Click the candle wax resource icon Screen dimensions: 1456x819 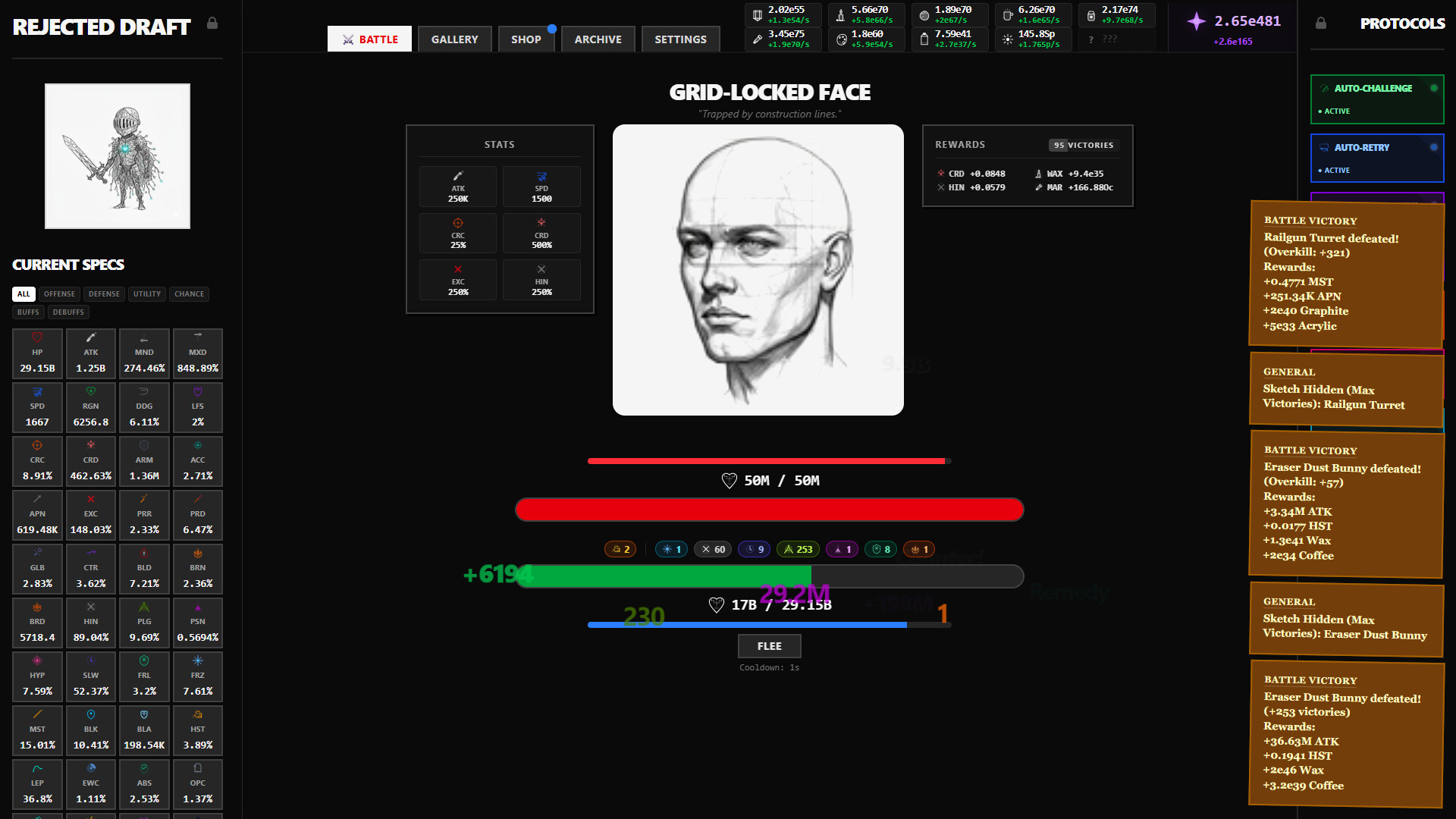pyautogui.click(x=840, y=15)
